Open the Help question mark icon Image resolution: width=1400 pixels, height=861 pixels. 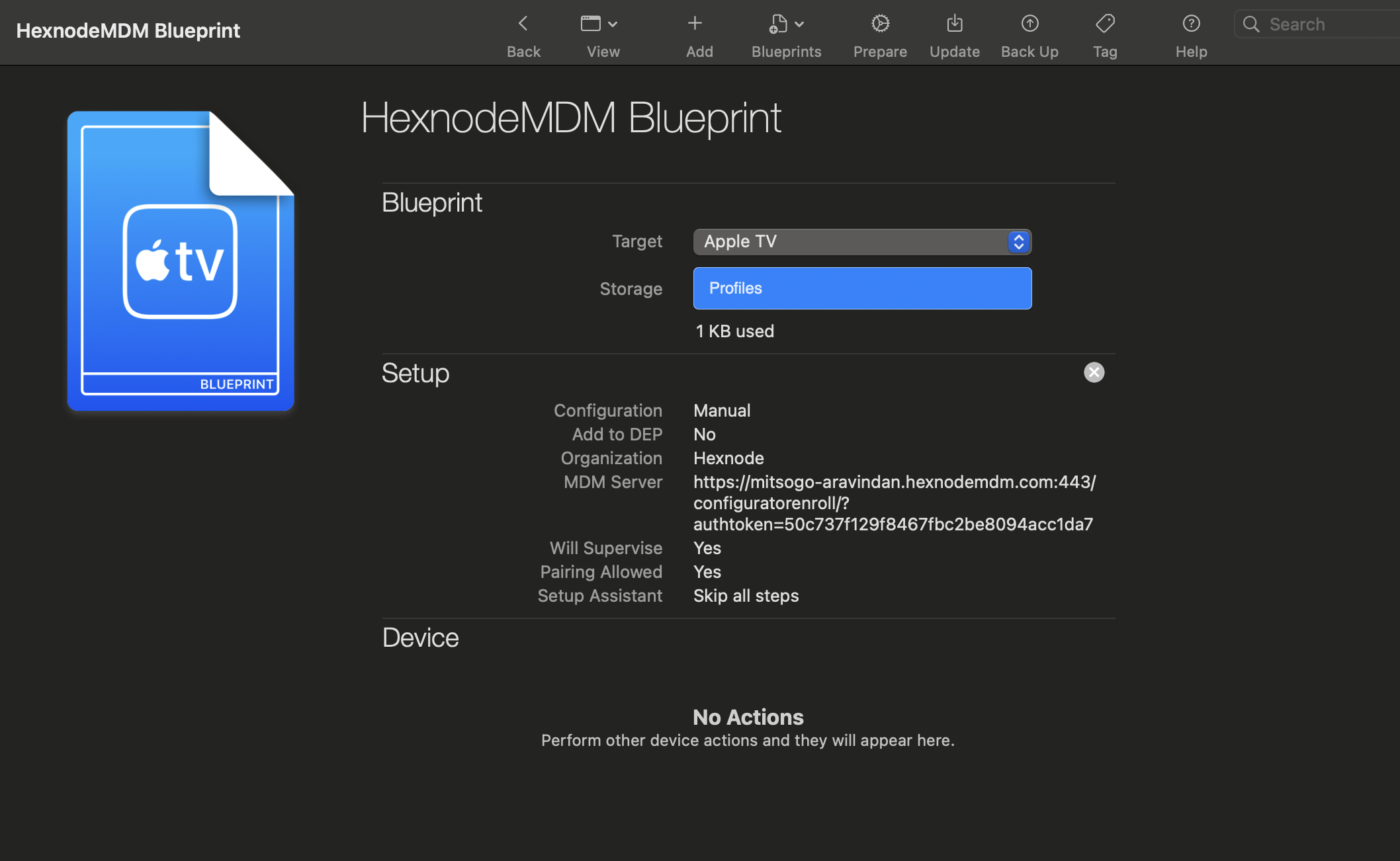click(1191, 24)
